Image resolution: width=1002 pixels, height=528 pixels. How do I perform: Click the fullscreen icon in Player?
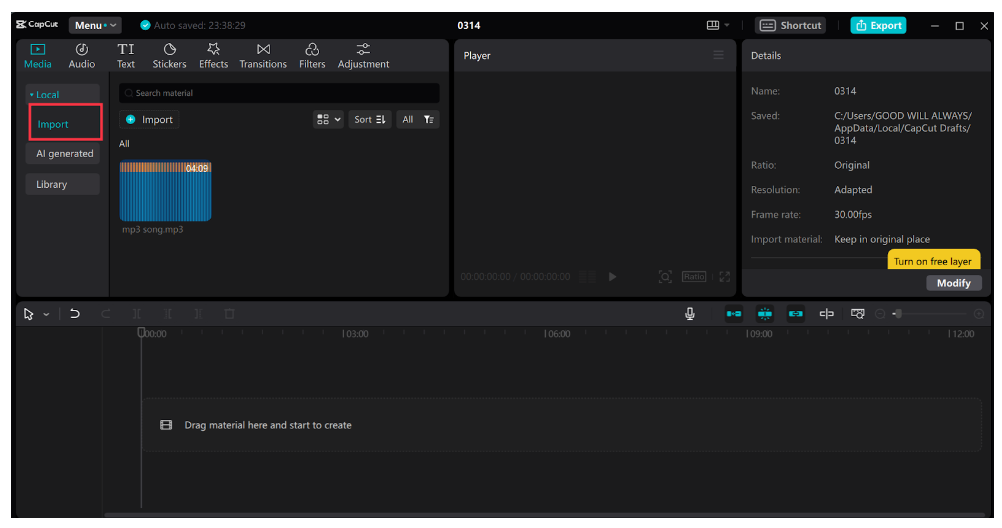tap(725, 277)
